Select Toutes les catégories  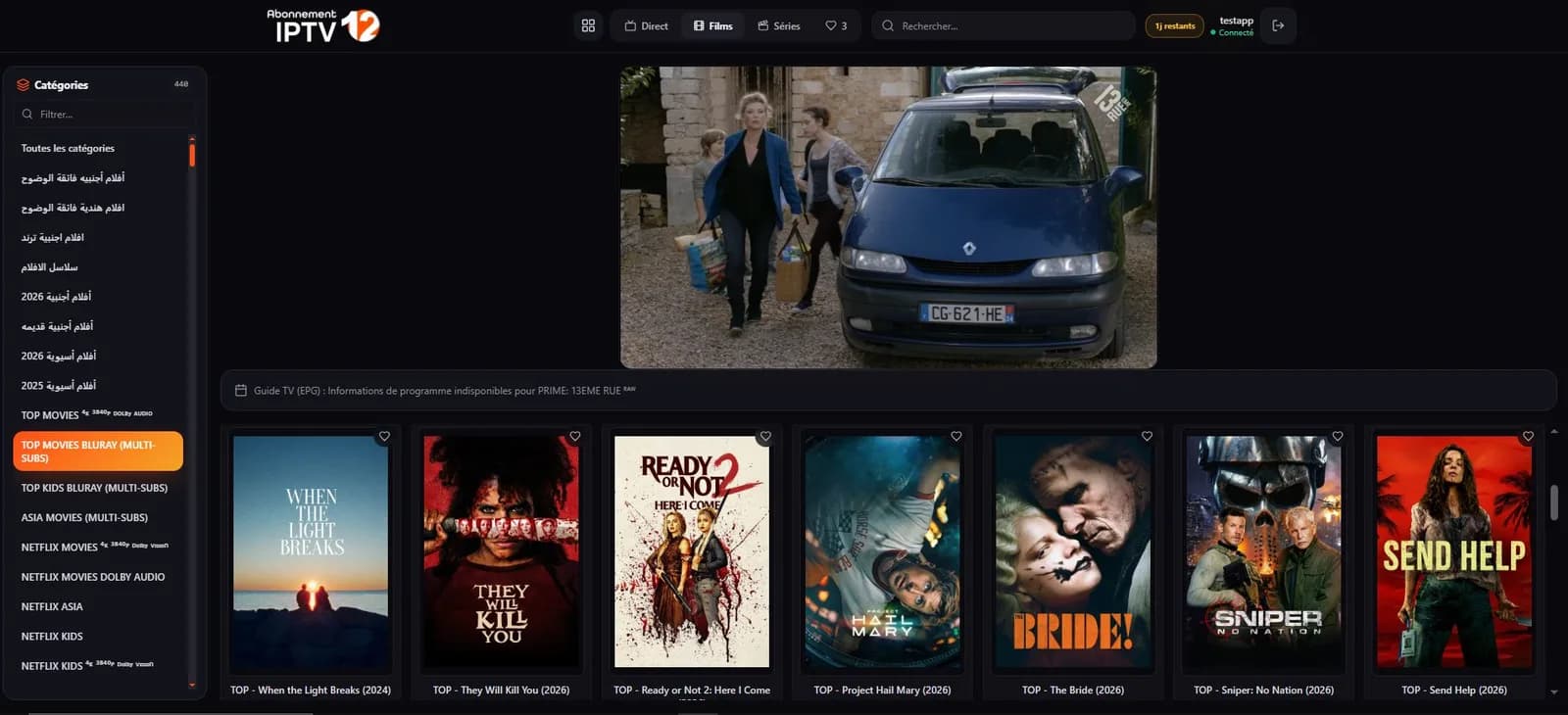click(x=98, y=148)
